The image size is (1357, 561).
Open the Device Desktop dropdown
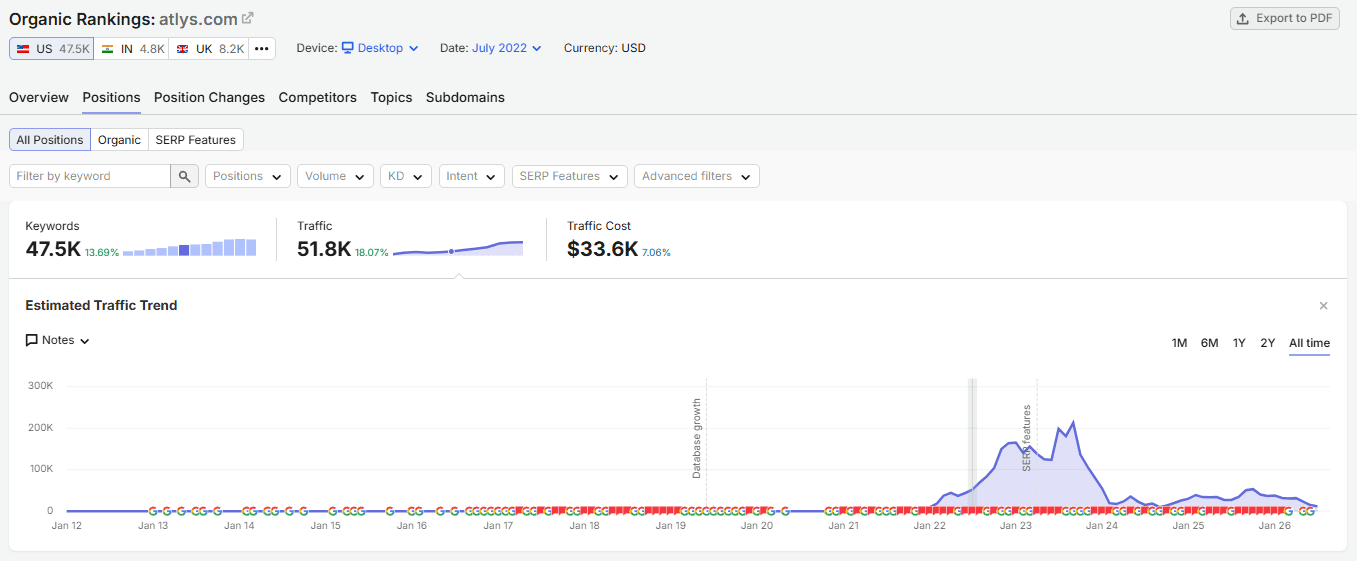click(380, 48)
